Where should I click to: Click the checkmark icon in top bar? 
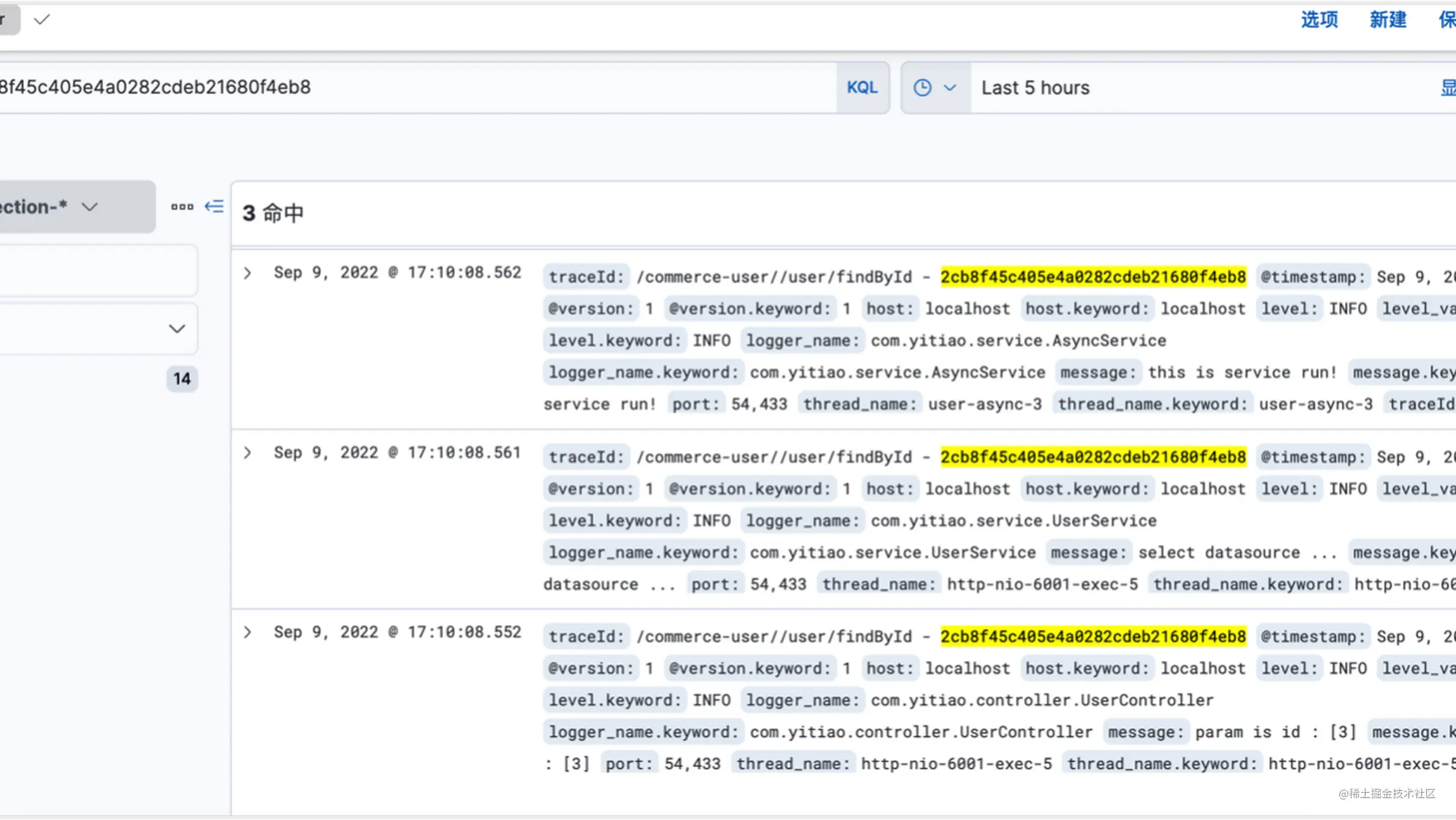coord(42,20)
